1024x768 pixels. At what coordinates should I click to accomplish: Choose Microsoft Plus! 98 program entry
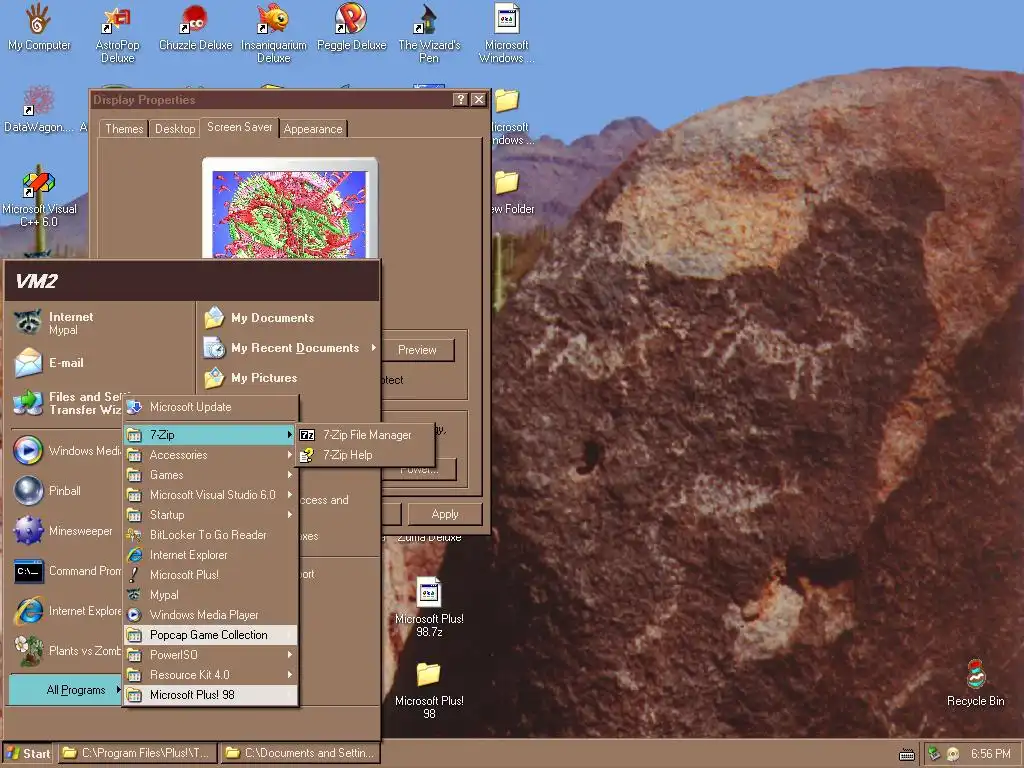[210, 695]
